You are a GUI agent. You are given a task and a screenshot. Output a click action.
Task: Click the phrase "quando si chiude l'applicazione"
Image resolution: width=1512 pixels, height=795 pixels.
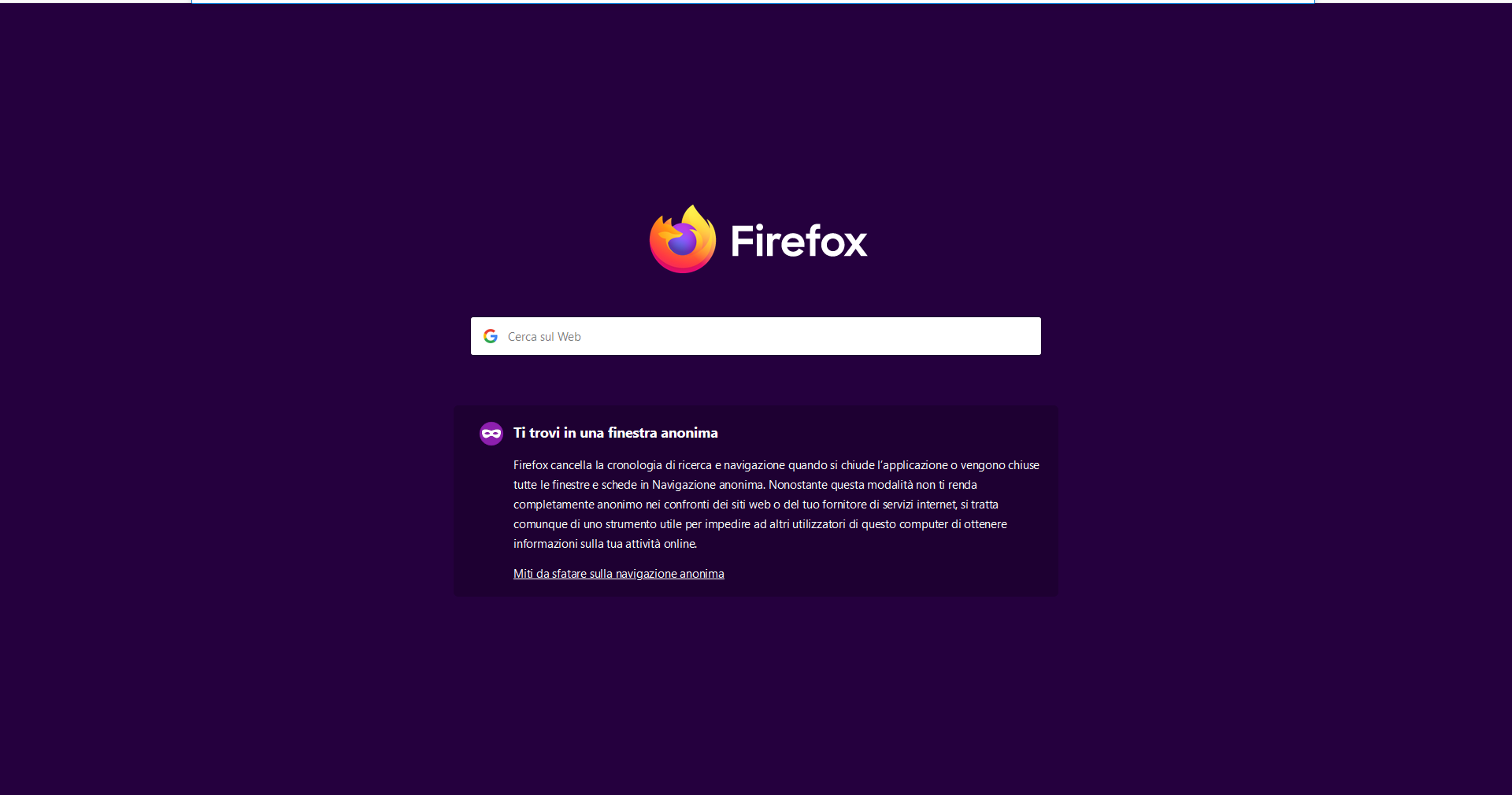868,465
